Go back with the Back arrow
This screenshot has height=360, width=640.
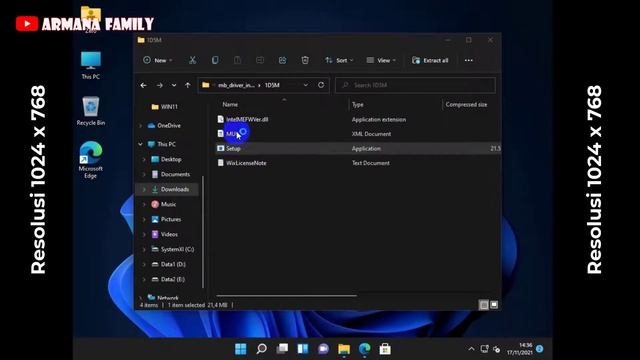coord(143,85)
